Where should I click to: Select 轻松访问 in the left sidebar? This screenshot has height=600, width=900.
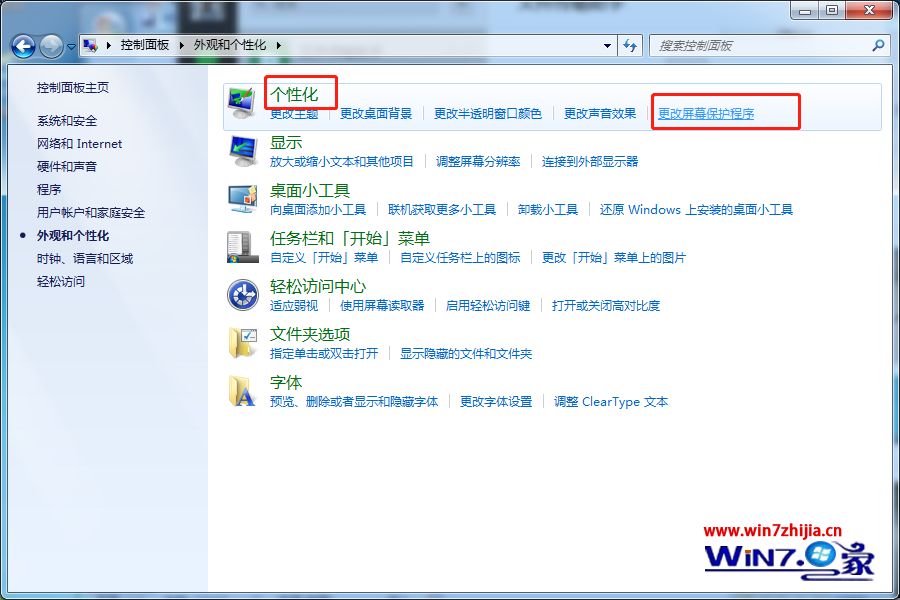61,281
